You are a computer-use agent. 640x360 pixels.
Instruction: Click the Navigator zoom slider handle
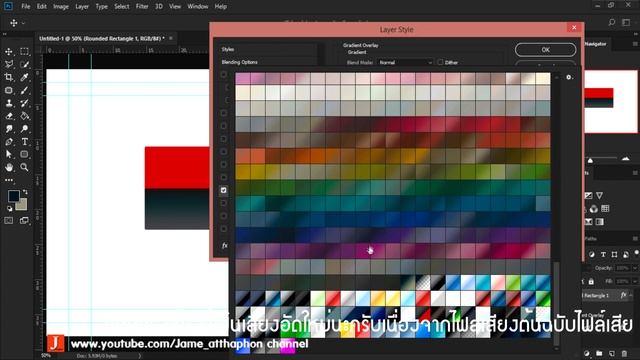(x=590, y=160)
